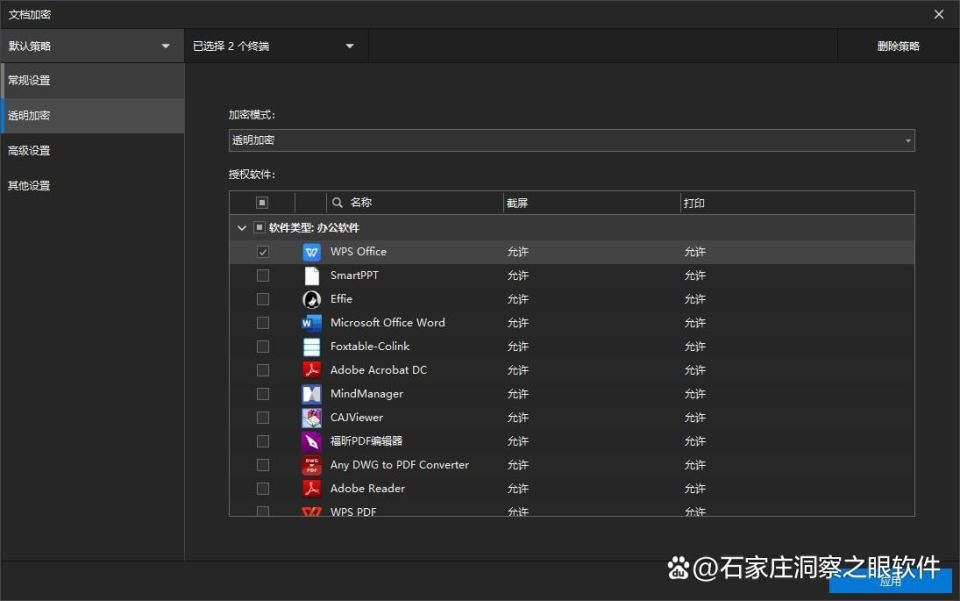Click the Microsoft Office Word icon
Image resolution: width=960 pixels, height=601 pixels.
(x=312, y=323)
